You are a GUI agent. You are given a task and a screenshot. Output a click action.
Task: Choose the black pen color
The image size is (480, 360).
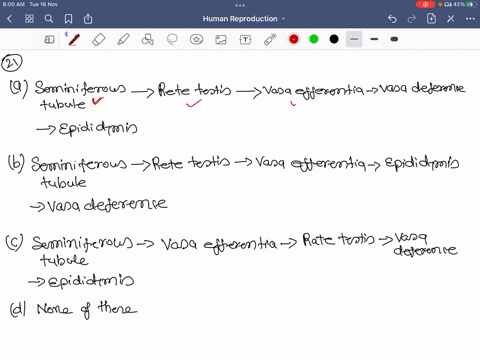(334, 39)
